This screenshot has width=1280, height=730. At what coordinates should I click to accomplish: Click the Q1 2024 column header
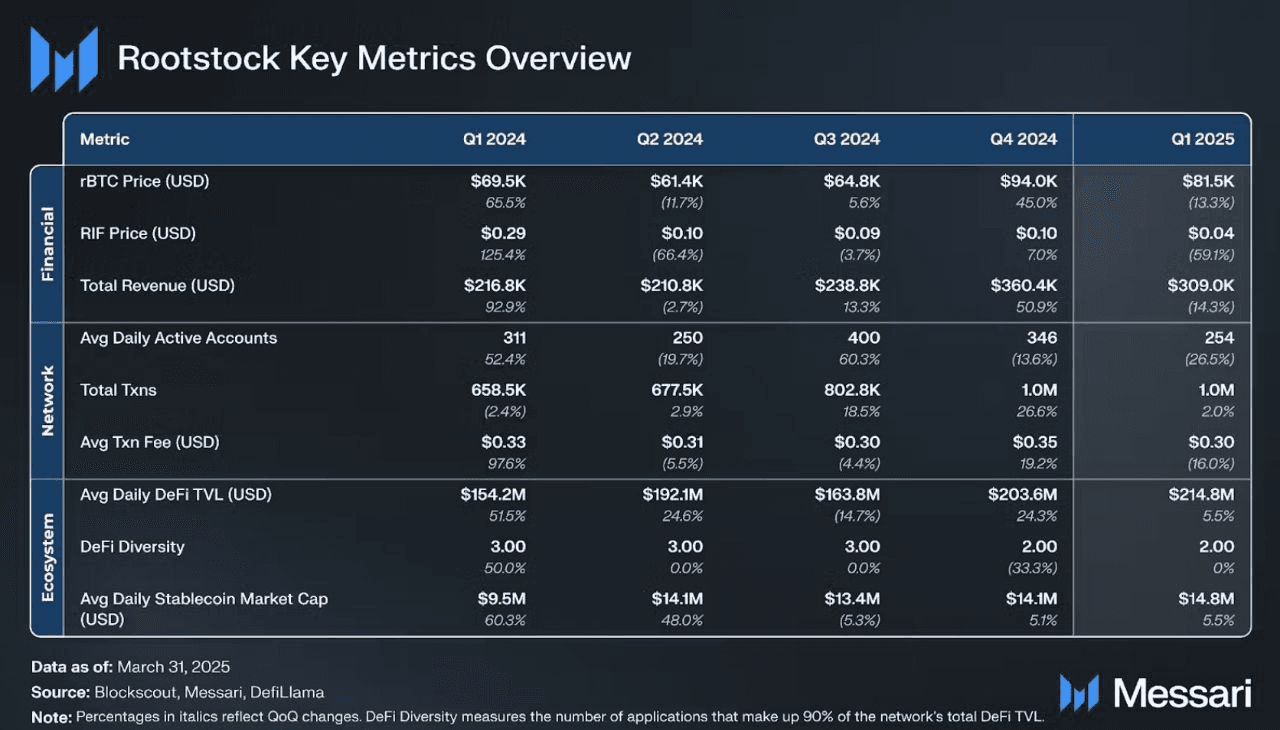(x=494, y=139)
